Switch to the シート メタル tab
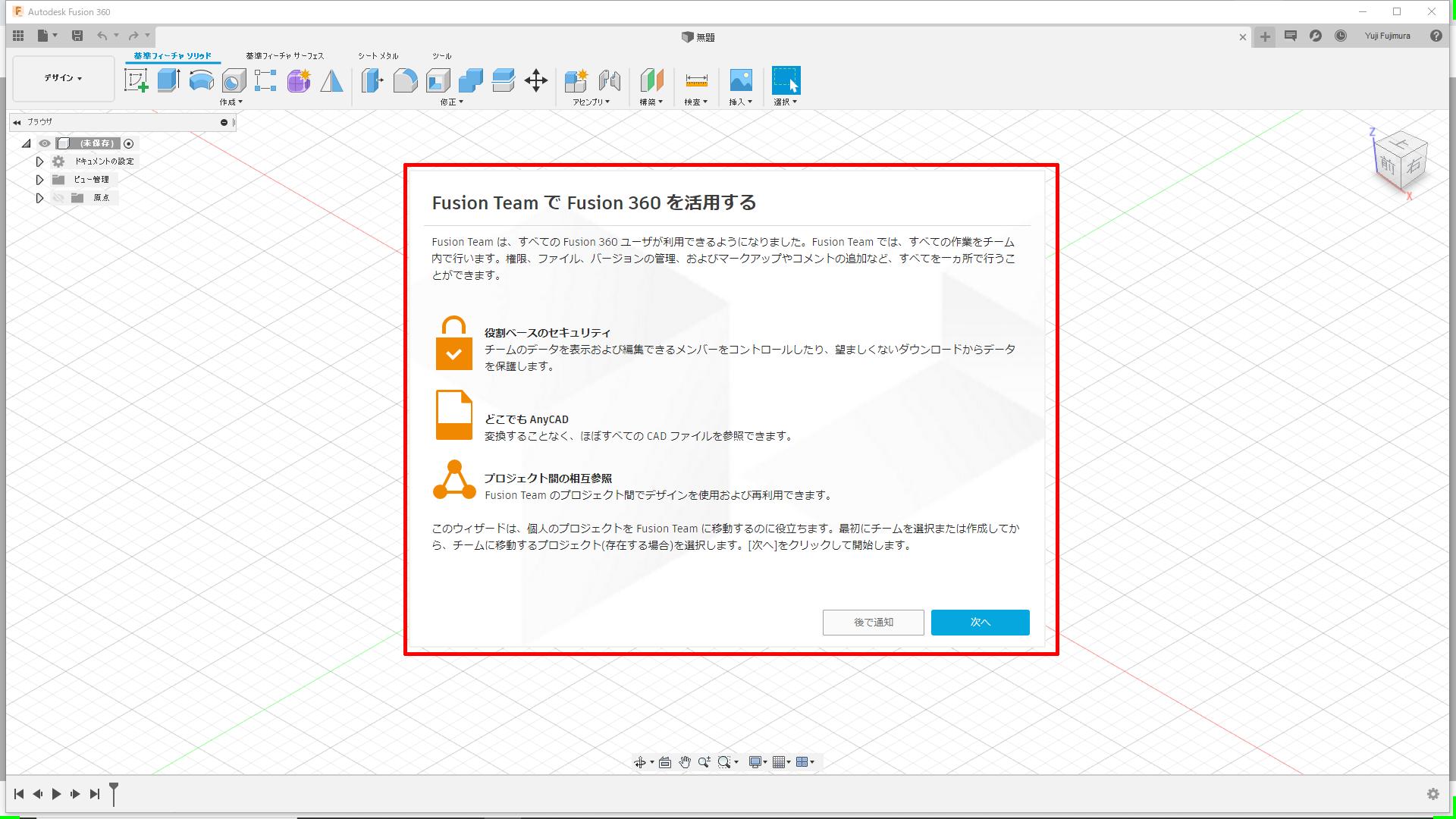 coord(378,56)
